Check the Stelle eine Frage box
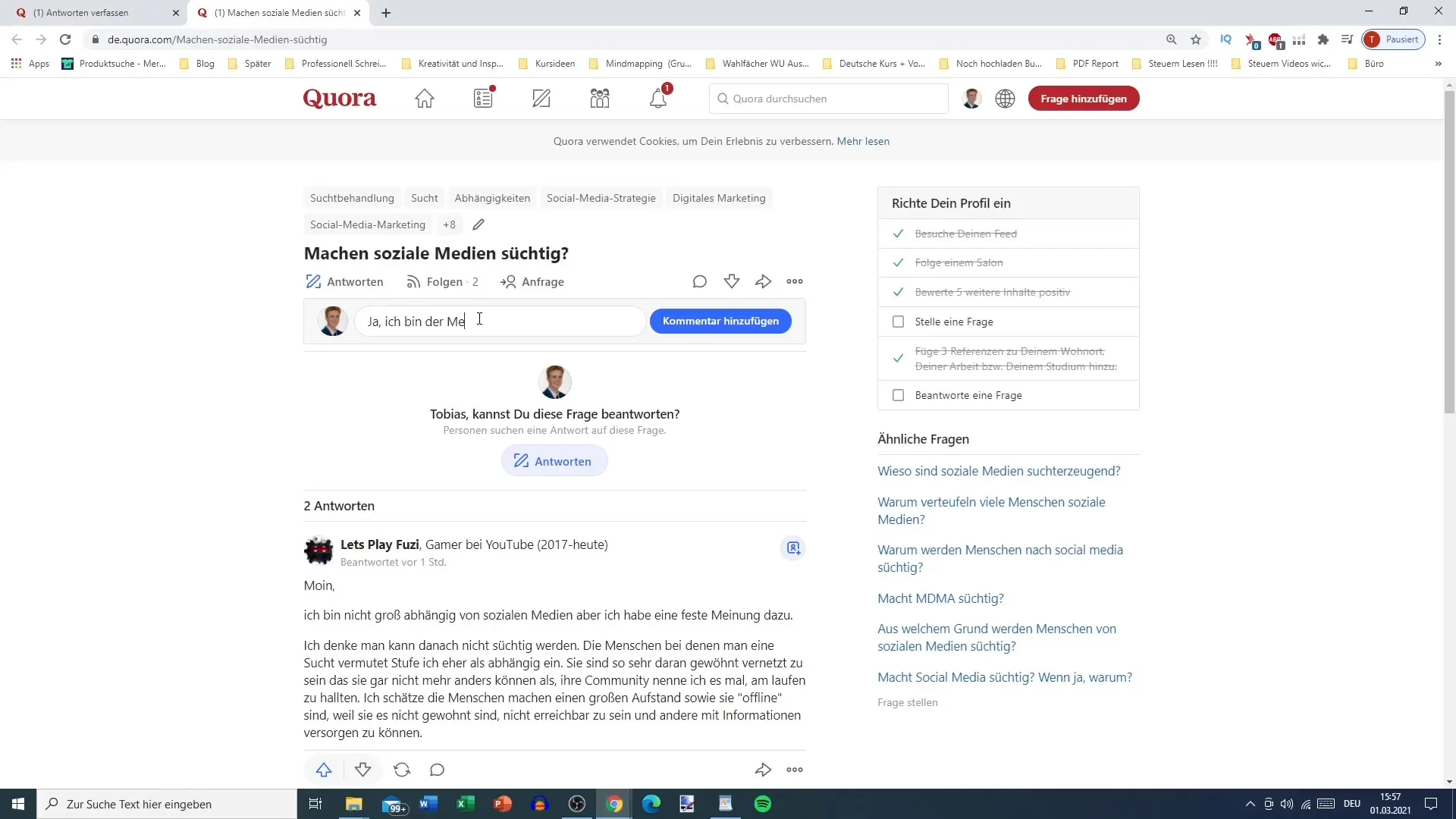Screen dimensions: 1456x819 pos(899,322)
